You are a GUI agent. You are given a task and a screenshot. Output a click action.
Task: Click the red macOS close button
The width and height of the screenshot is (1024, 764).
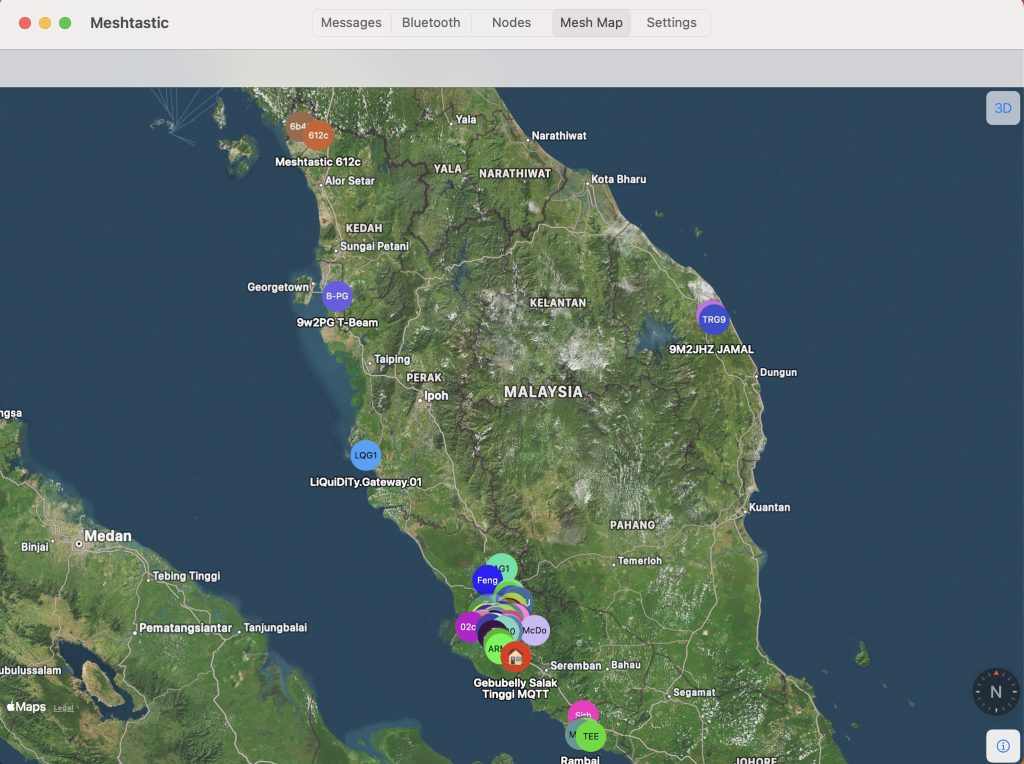pos(25,23)
